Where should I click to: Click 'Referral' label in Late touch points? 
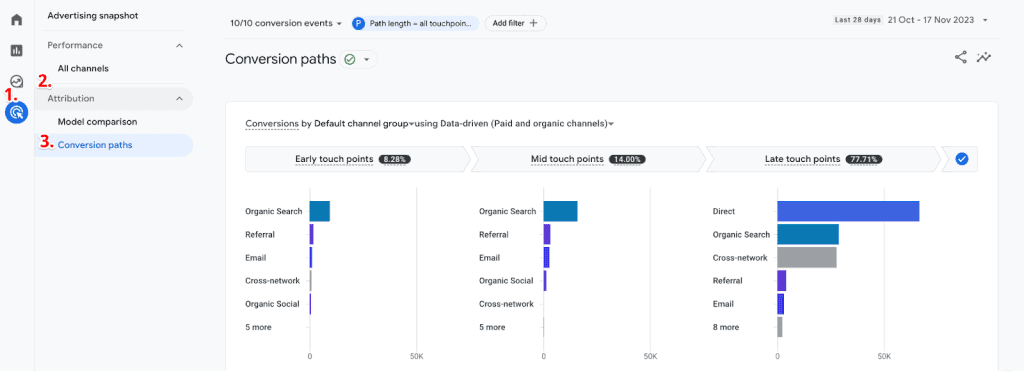[x=728, y=281]
